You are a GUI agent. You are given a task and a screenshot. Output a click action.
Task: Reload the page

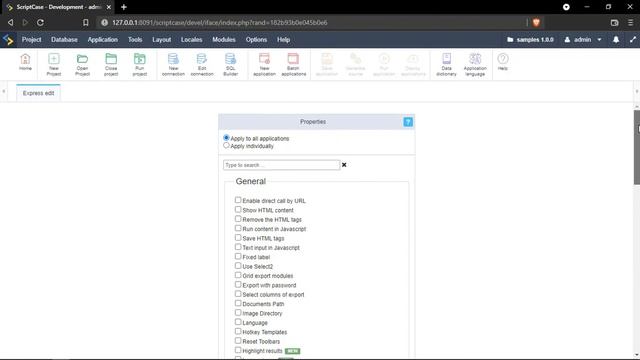click(x=40, y=22)
